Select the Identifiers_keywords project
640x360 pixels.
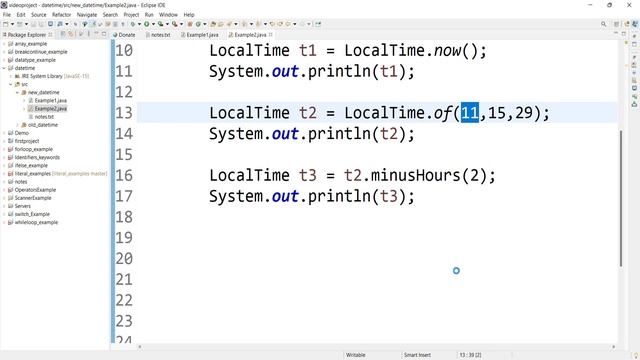(x=37, y=158)
